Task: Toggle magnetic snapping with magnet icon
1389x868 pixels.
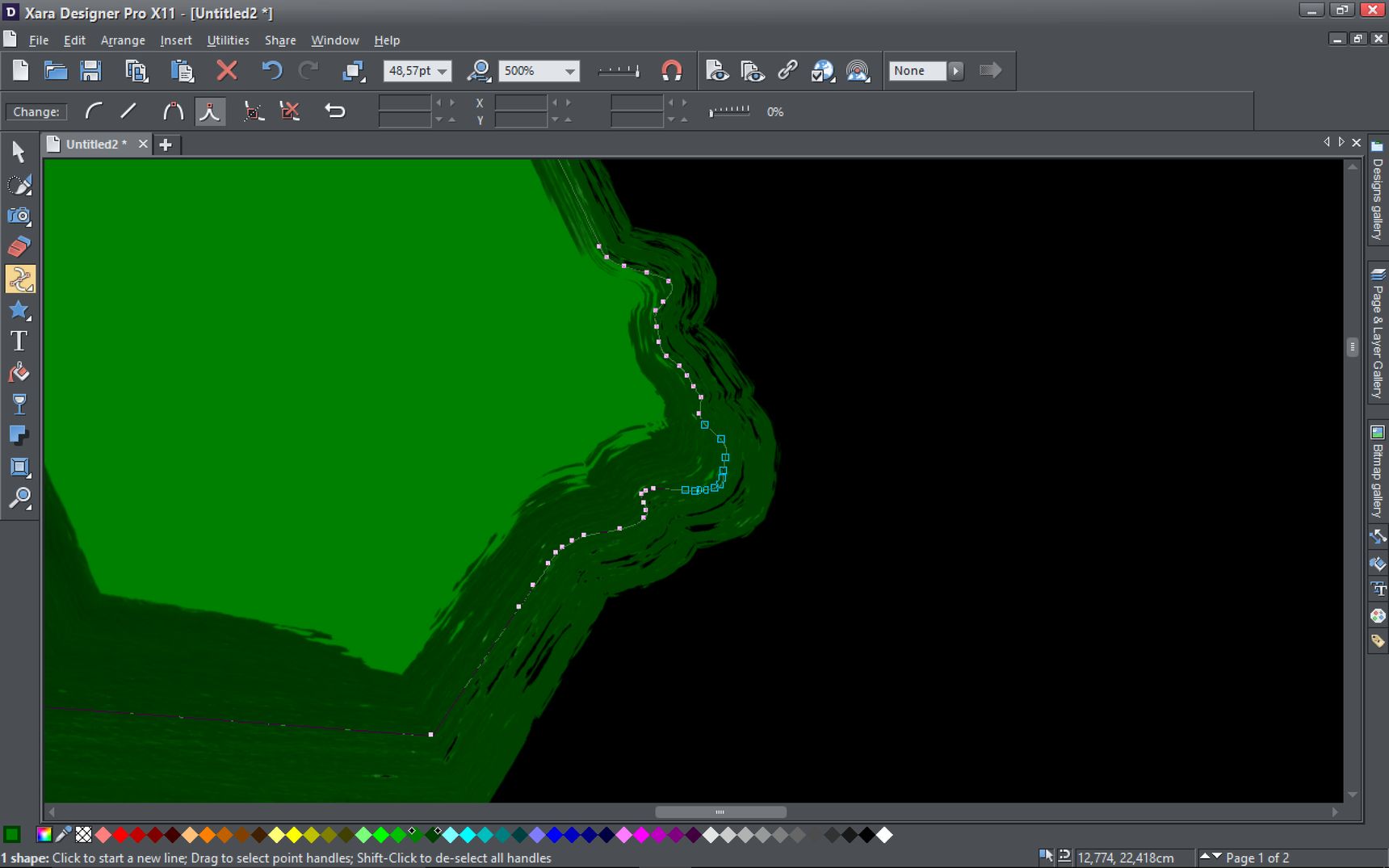Action: point(671,71)
